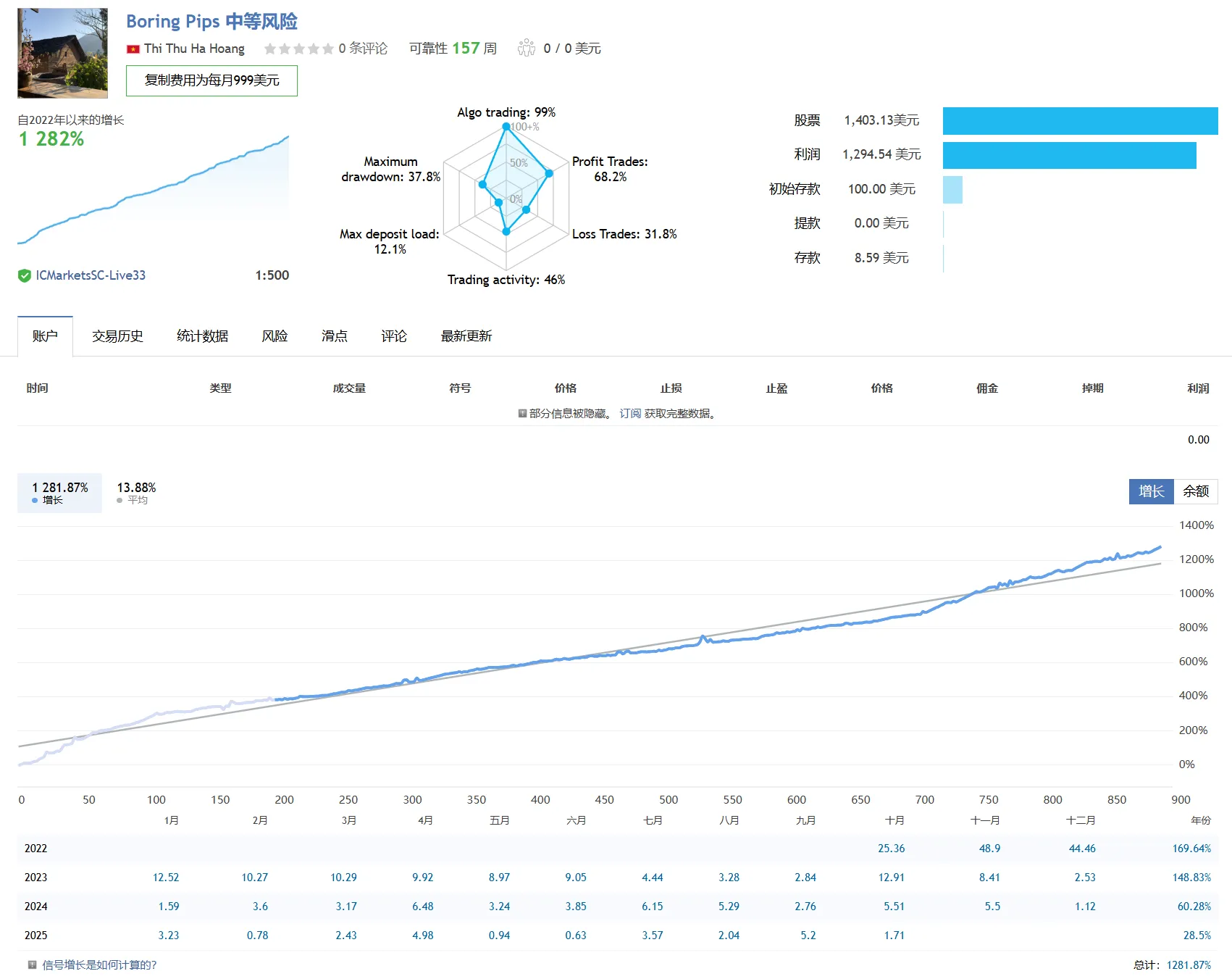This screenshot has height=979, width=1232.
Task: Click the info icon beside hidden data notice
Action: pyautogui.click(x=522, y=414)
